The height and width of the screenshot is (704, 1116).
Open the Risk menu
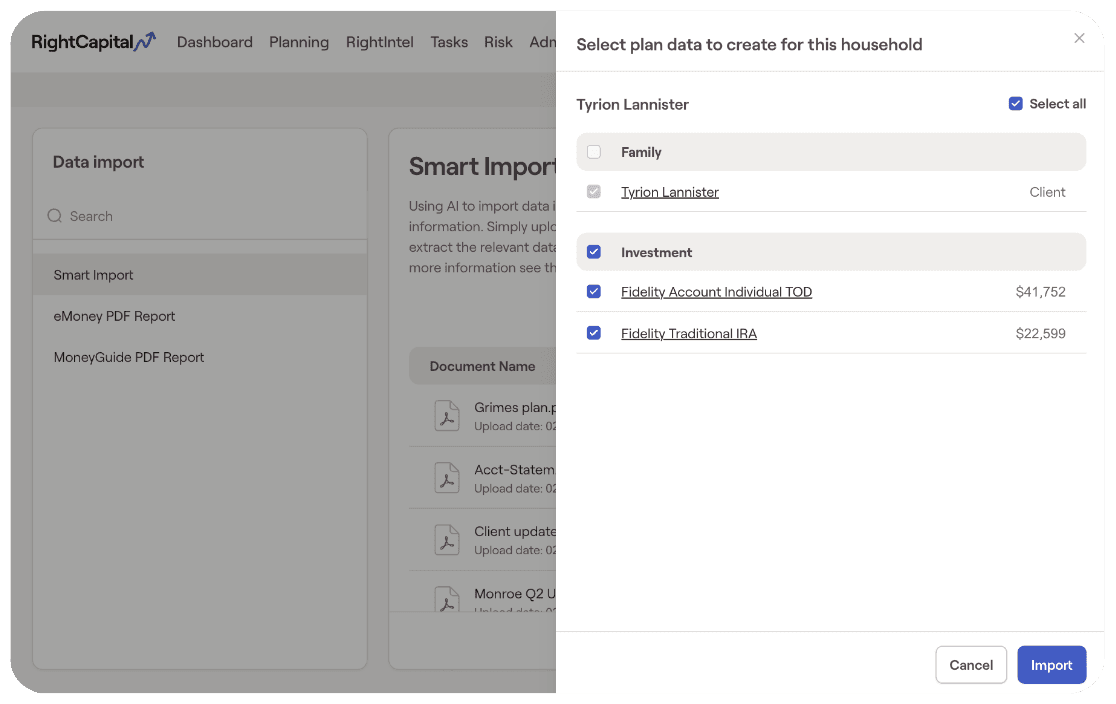point(498,42)
